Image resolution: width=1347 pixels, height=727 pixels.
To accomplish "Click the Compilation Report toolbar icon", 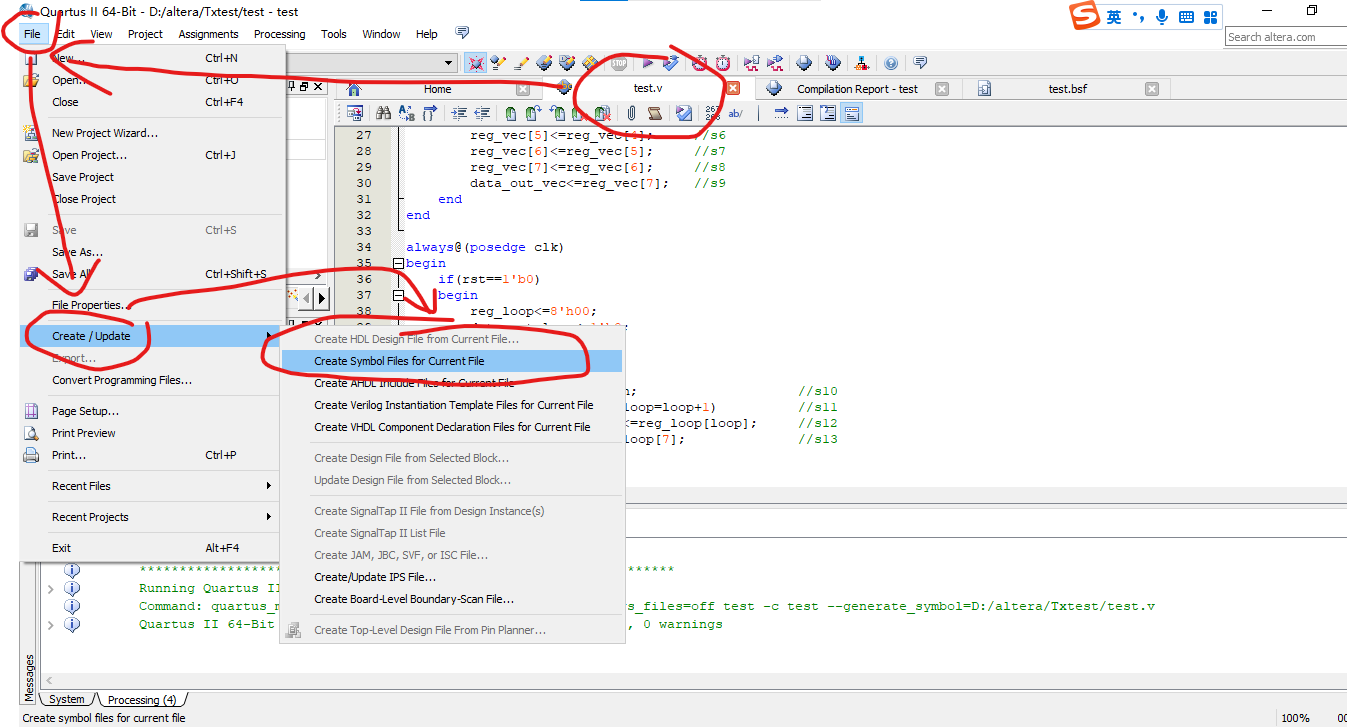I will pos(804,63).
